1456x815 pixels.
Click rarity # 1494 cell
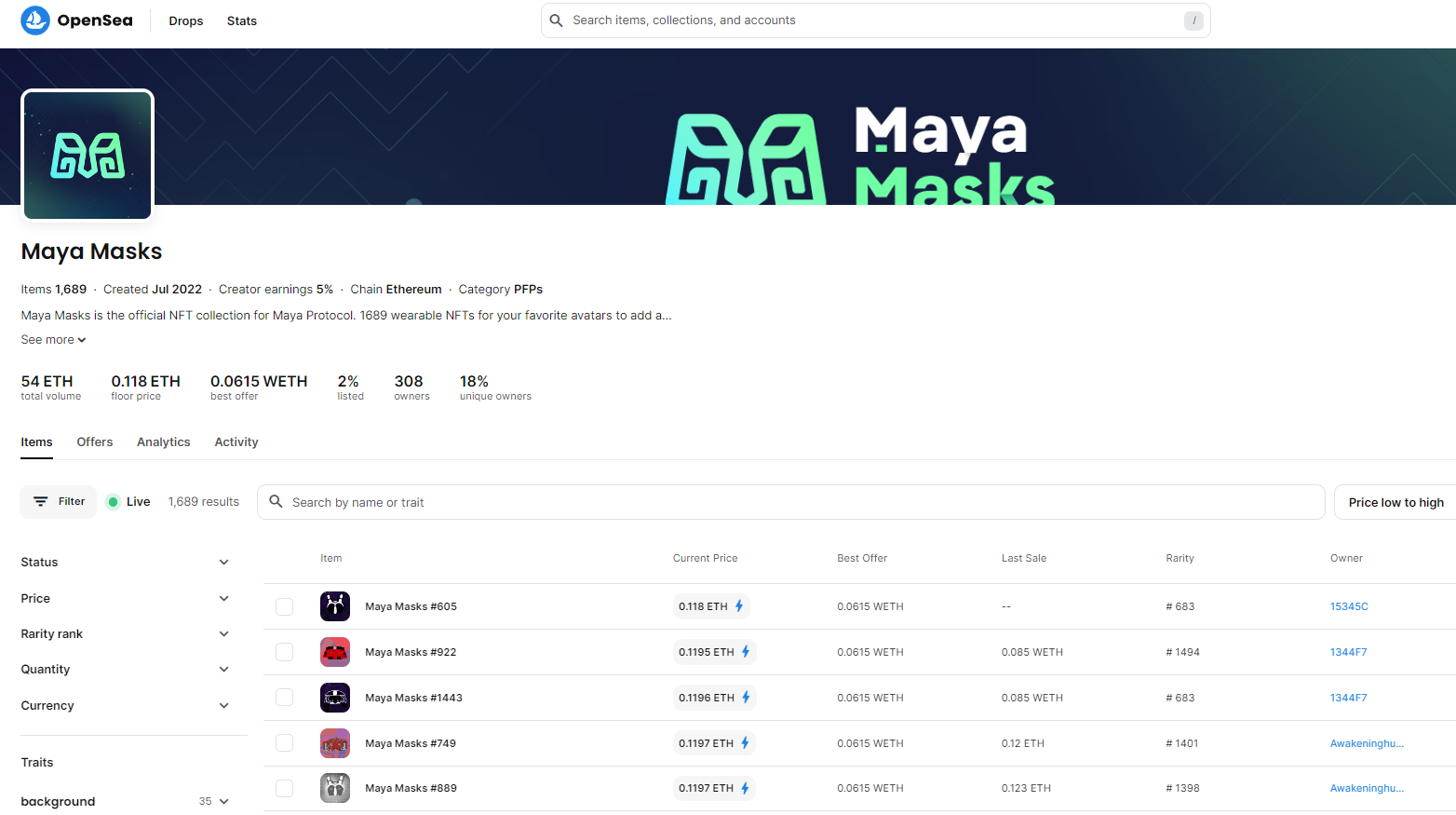(x=1182, y=652)
